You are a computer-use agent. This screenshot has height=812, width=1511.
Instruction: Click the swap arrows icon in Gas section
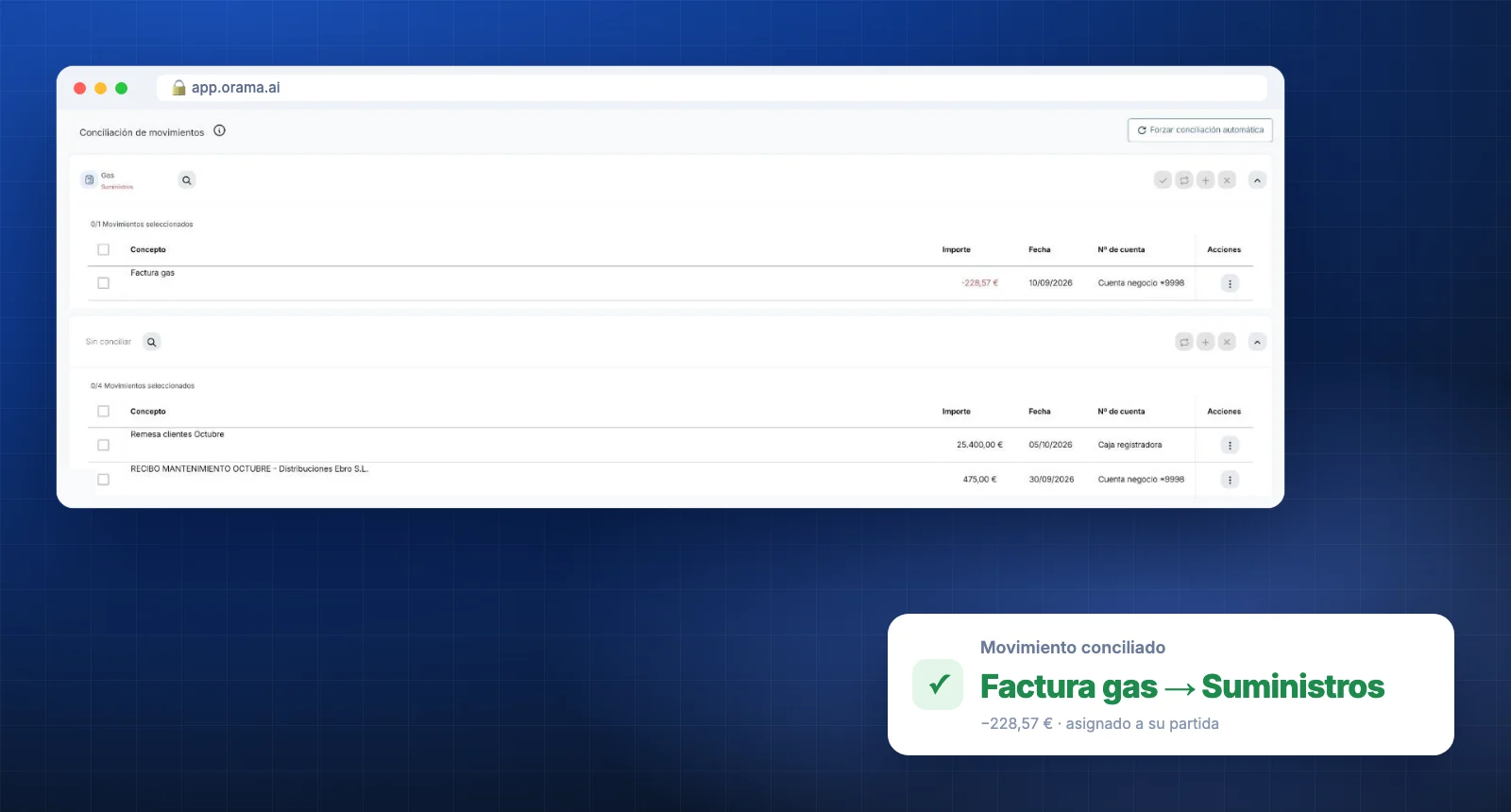tap(1184, 180)
